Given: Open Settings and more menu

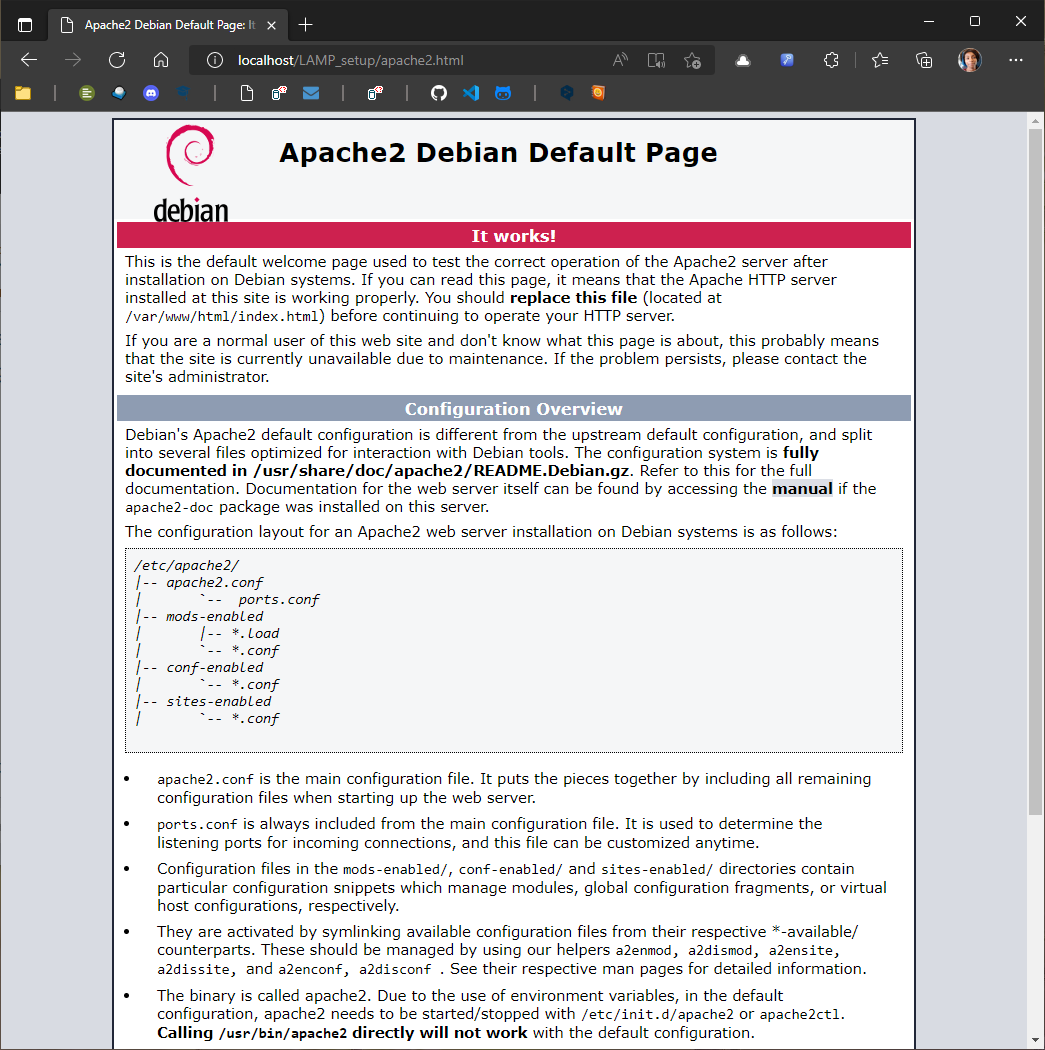Looking at the screenshot, I should [1016, 60].
